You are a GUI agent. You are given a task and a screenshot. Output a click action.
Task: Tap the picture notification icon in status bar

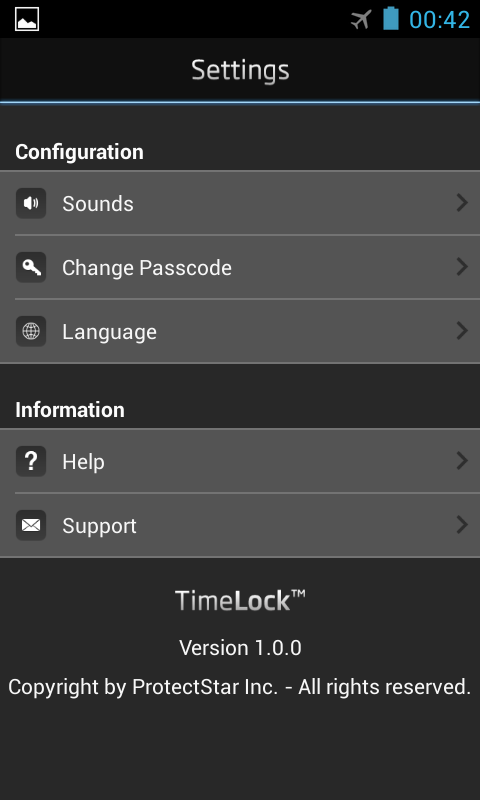point(27,19)
